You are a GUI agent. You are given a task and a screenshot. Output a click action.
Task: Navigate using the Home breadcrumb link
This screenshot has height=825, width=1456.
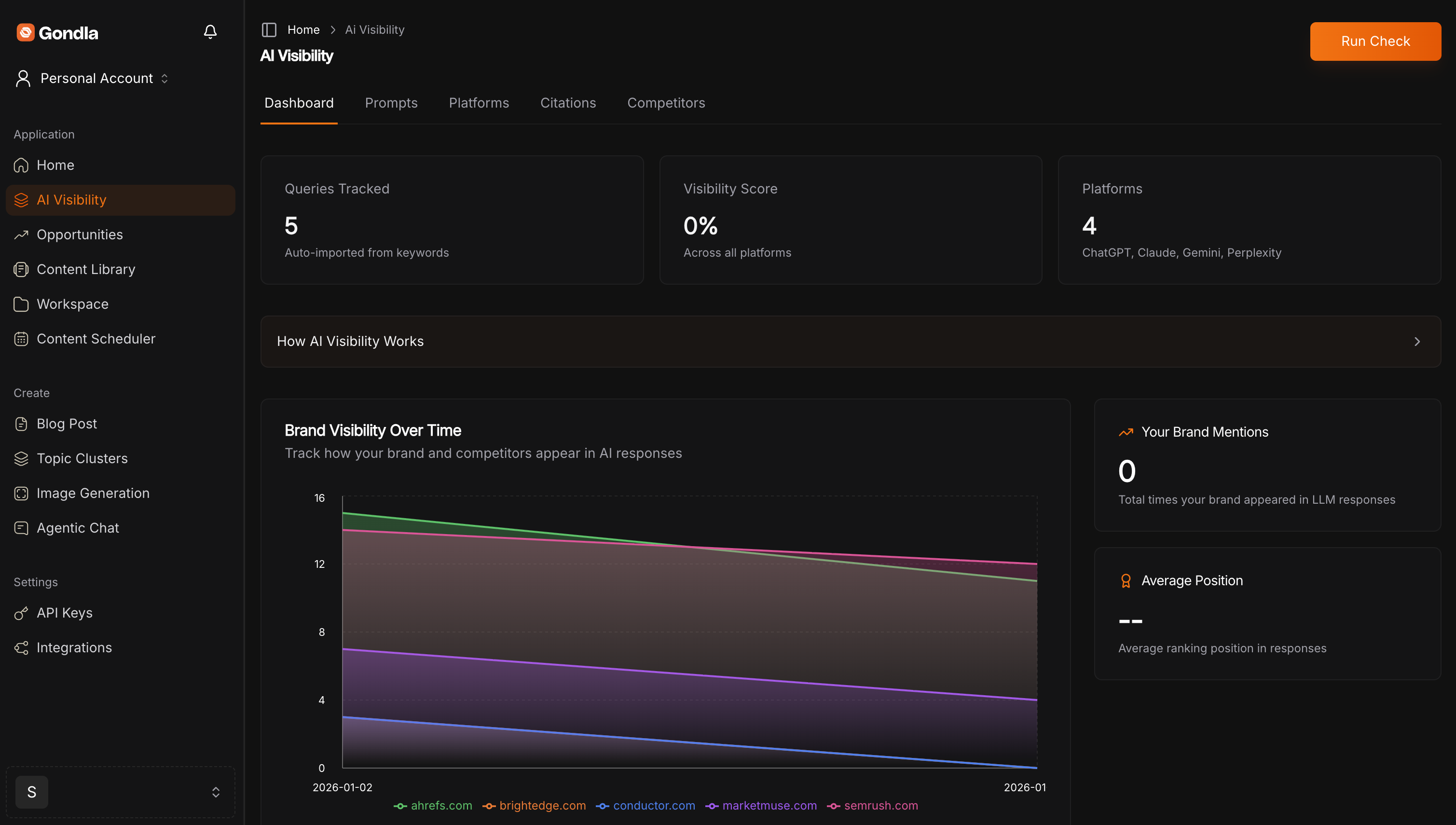[x=303, y=29]
